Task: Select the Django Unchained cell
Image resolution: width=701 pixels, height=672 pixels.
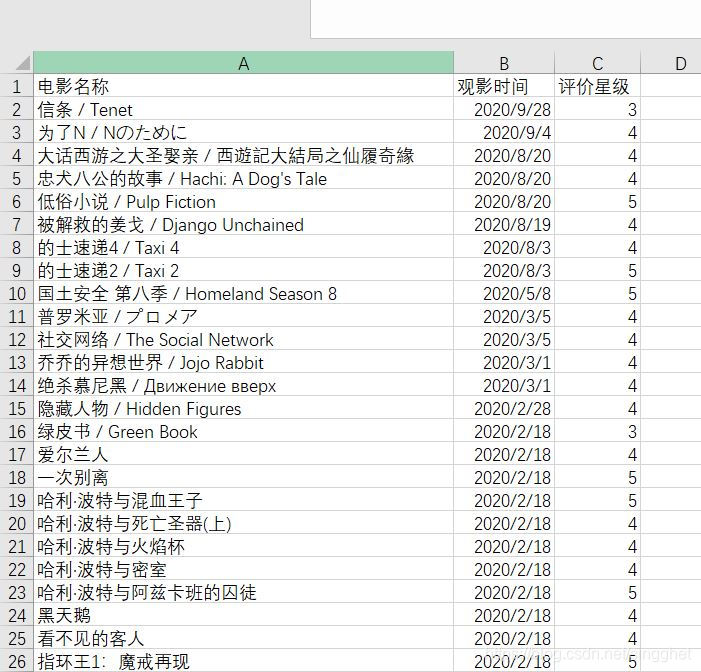Action: point(244,224)
